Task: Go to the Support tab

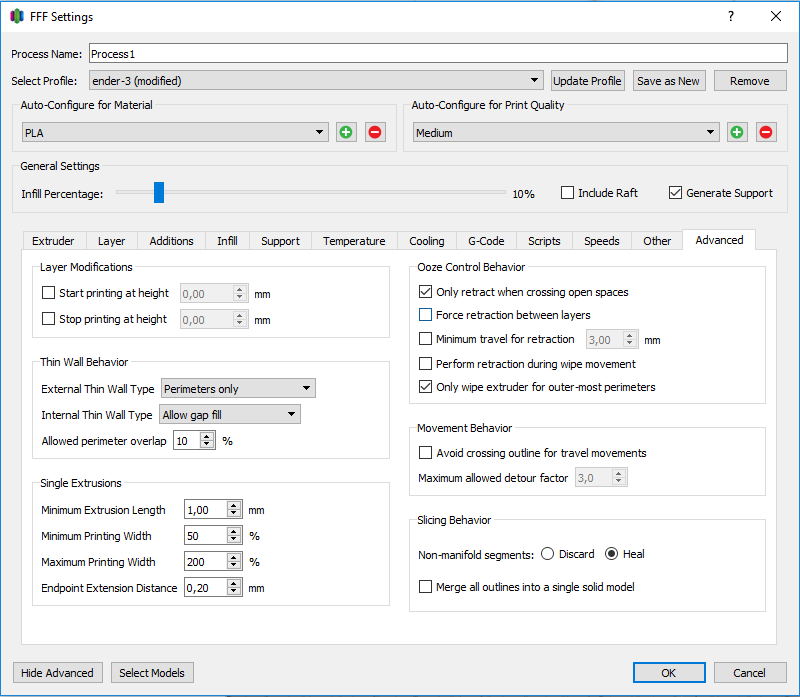Action: click(x=280, y=241)
